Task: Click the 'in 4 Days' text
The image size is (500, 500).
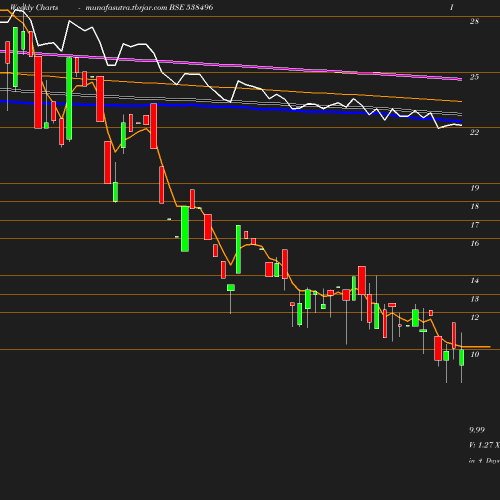Action: [x=484, y=461]
